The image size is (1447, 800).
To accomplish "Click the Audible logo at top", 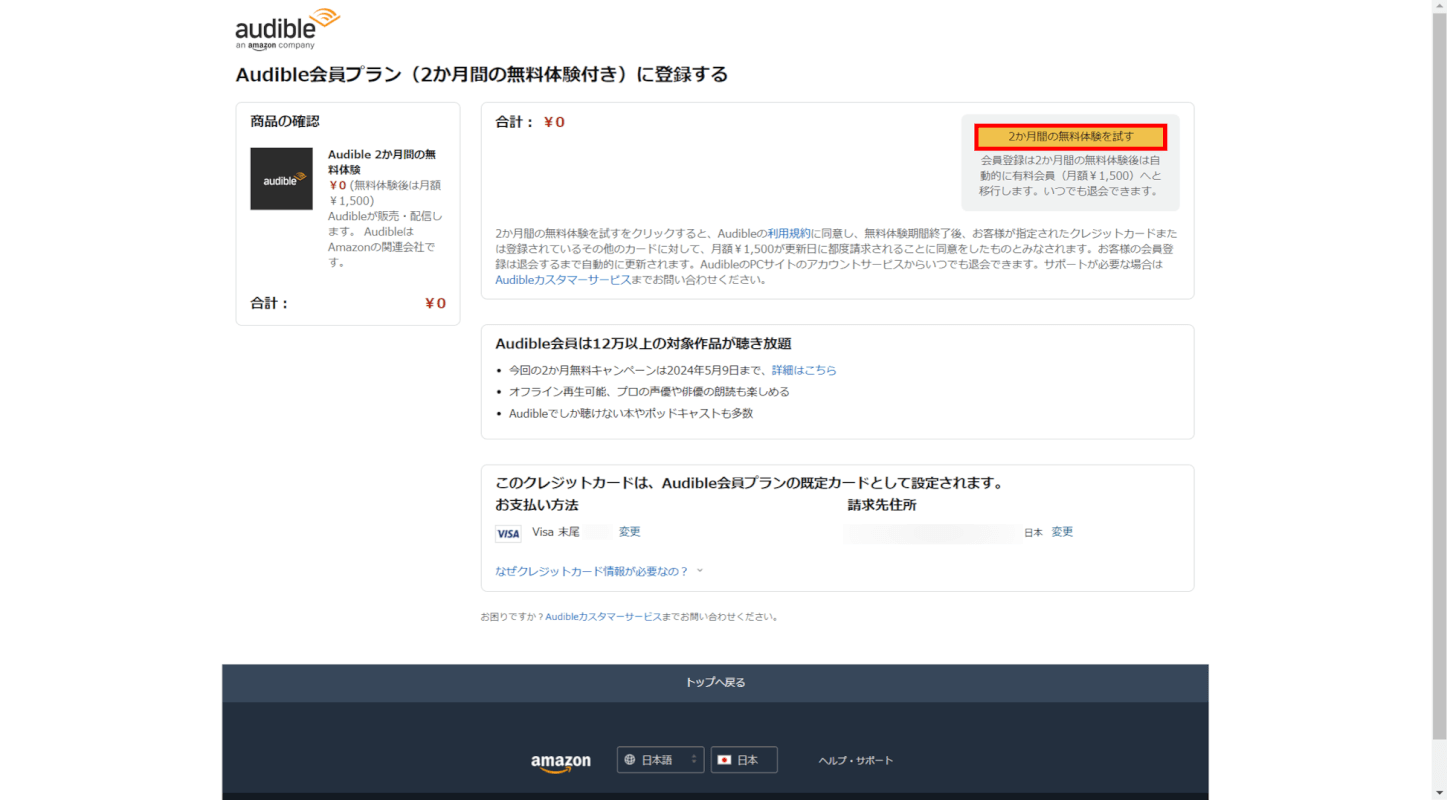I will [287, 29].
